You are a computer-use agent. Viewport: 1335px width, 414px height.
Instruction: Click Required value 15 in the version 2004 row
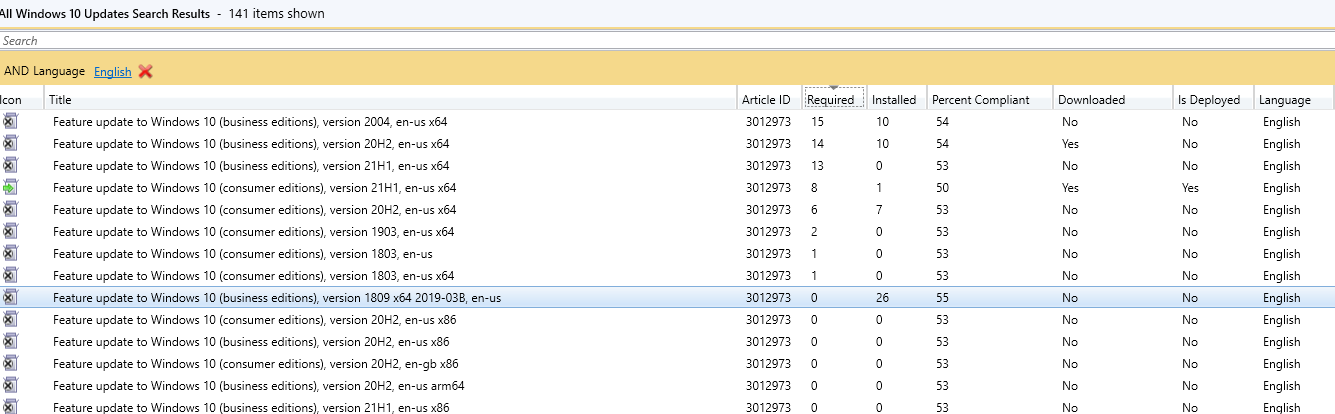point(818,122)
